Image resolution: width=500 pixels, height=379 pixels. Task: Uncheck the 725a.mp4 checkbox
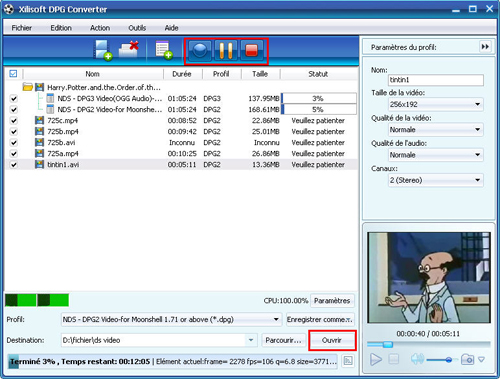coord(14,154)
